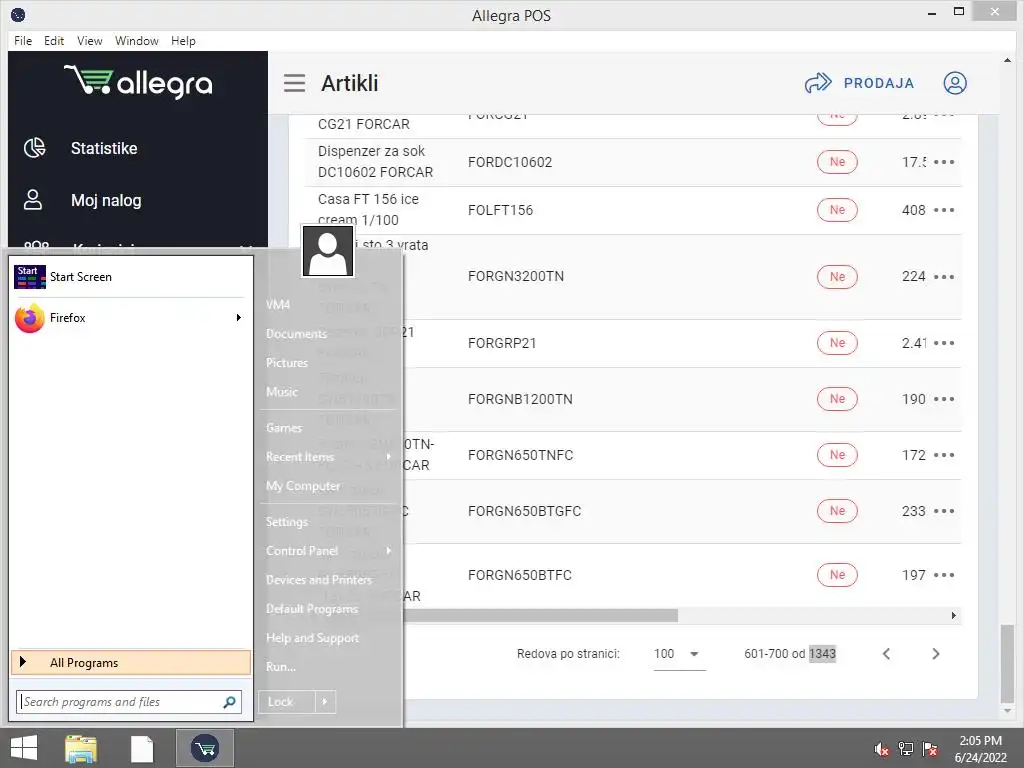Open File Explorer from the taskbar
This screenshot has height=768, width=1024.
point(81,748)
